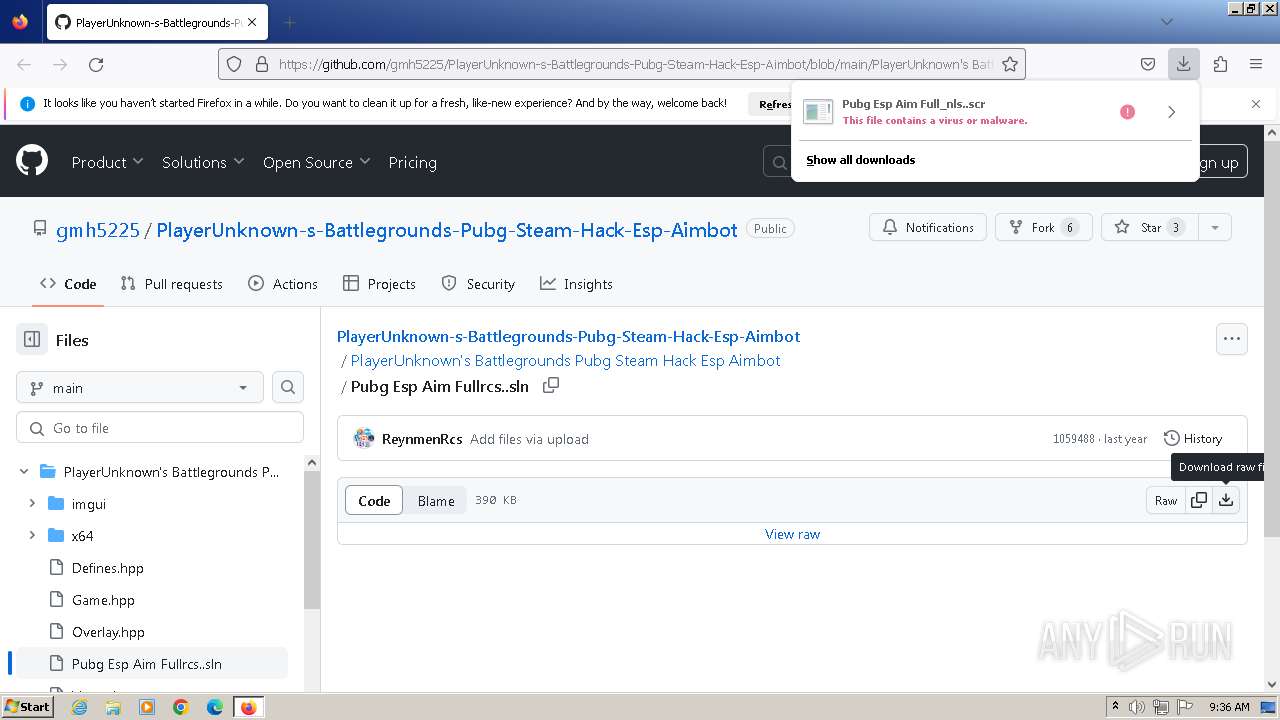Image resolution: width=1280 pixels, height=720 pixels.
Task: Go back to the previous page
Action: pos(24,64)
